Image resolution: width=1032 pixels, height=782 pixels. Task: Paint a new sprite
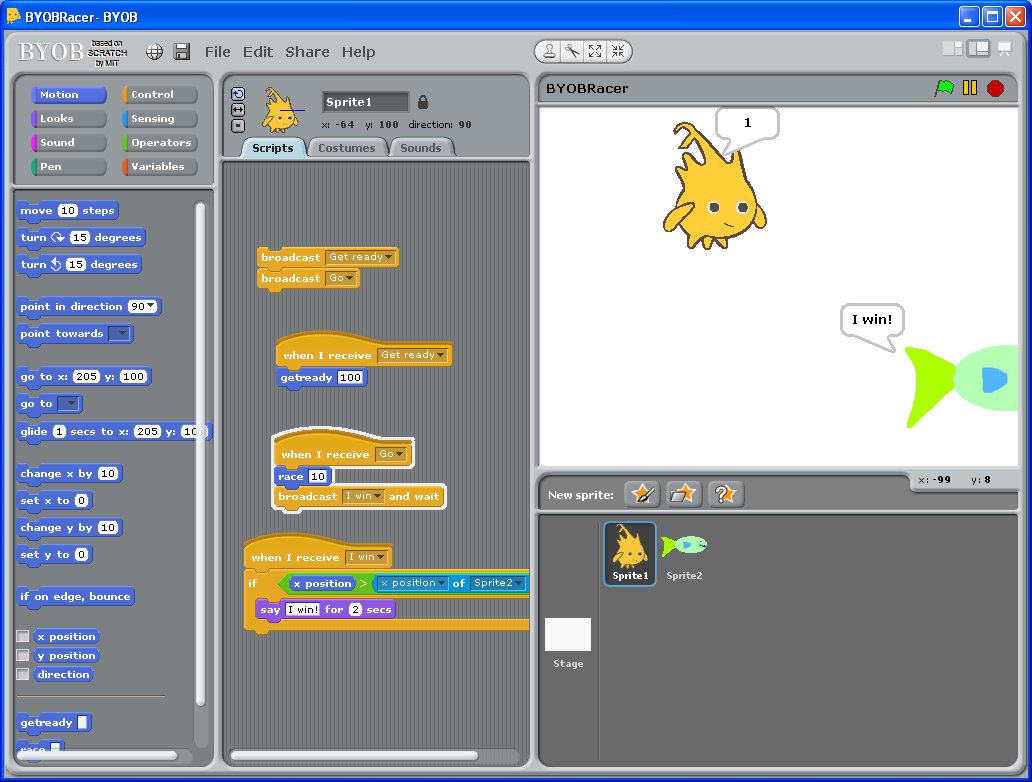click(642, 494)
